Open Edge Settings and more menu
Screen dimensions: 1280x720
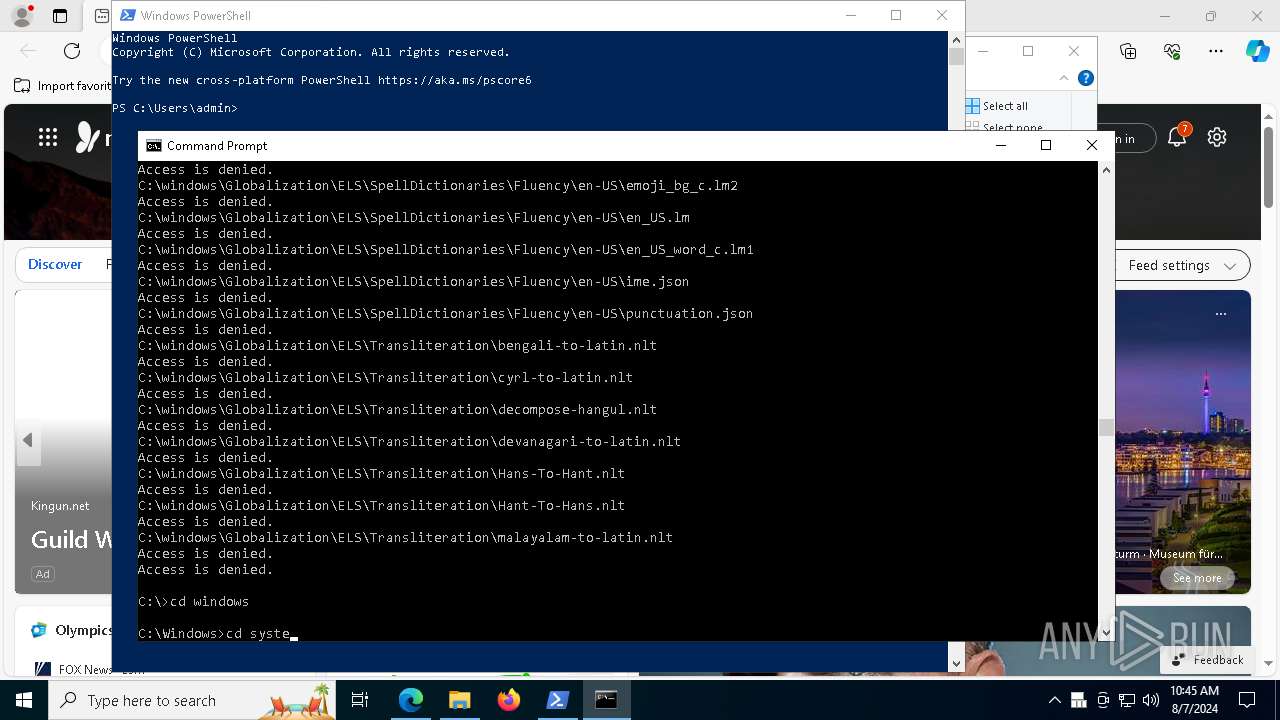tap(1216, 51)
